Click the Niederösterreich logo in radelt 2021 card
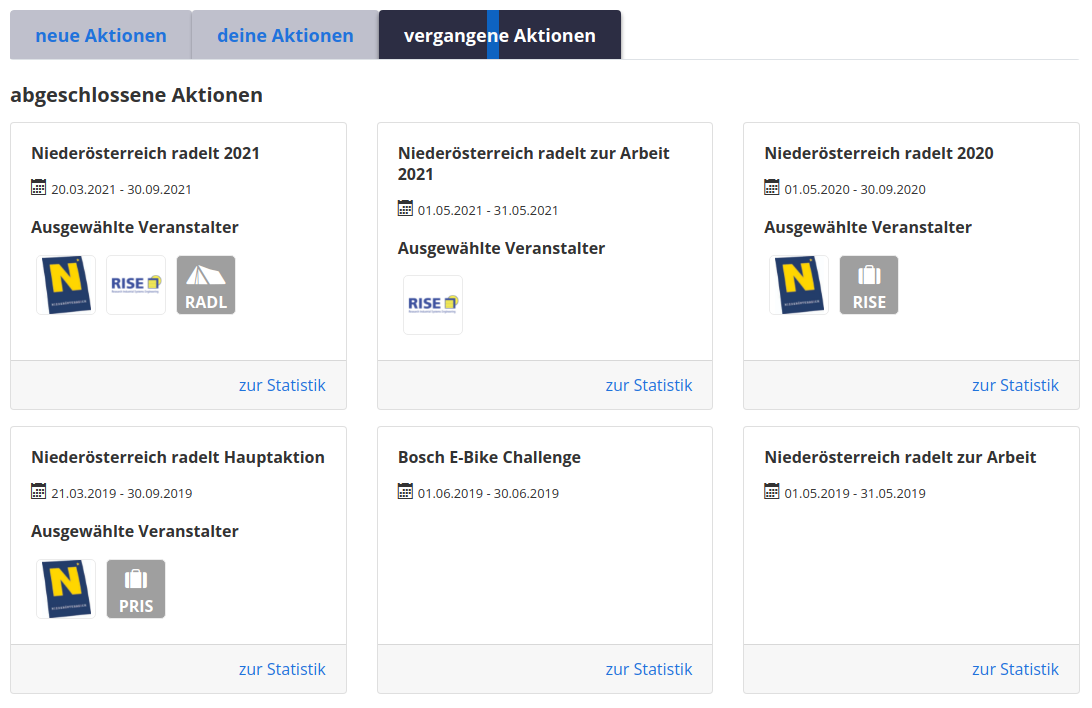This screenshot has height=708, width=1092. click(x=66, y=285)
